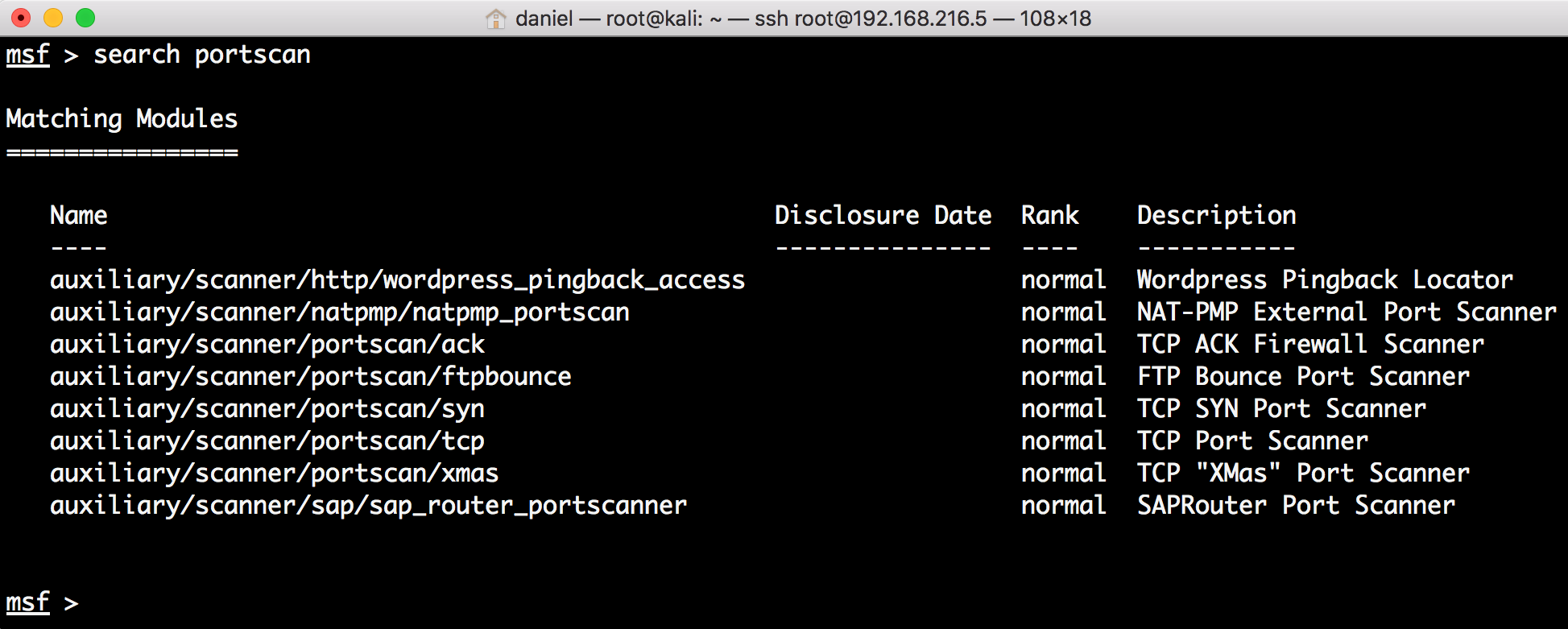The width and height of the screenshot is (1568, 629).
Task: Click the msf prompt at bottom
Action: pos(27,602)
